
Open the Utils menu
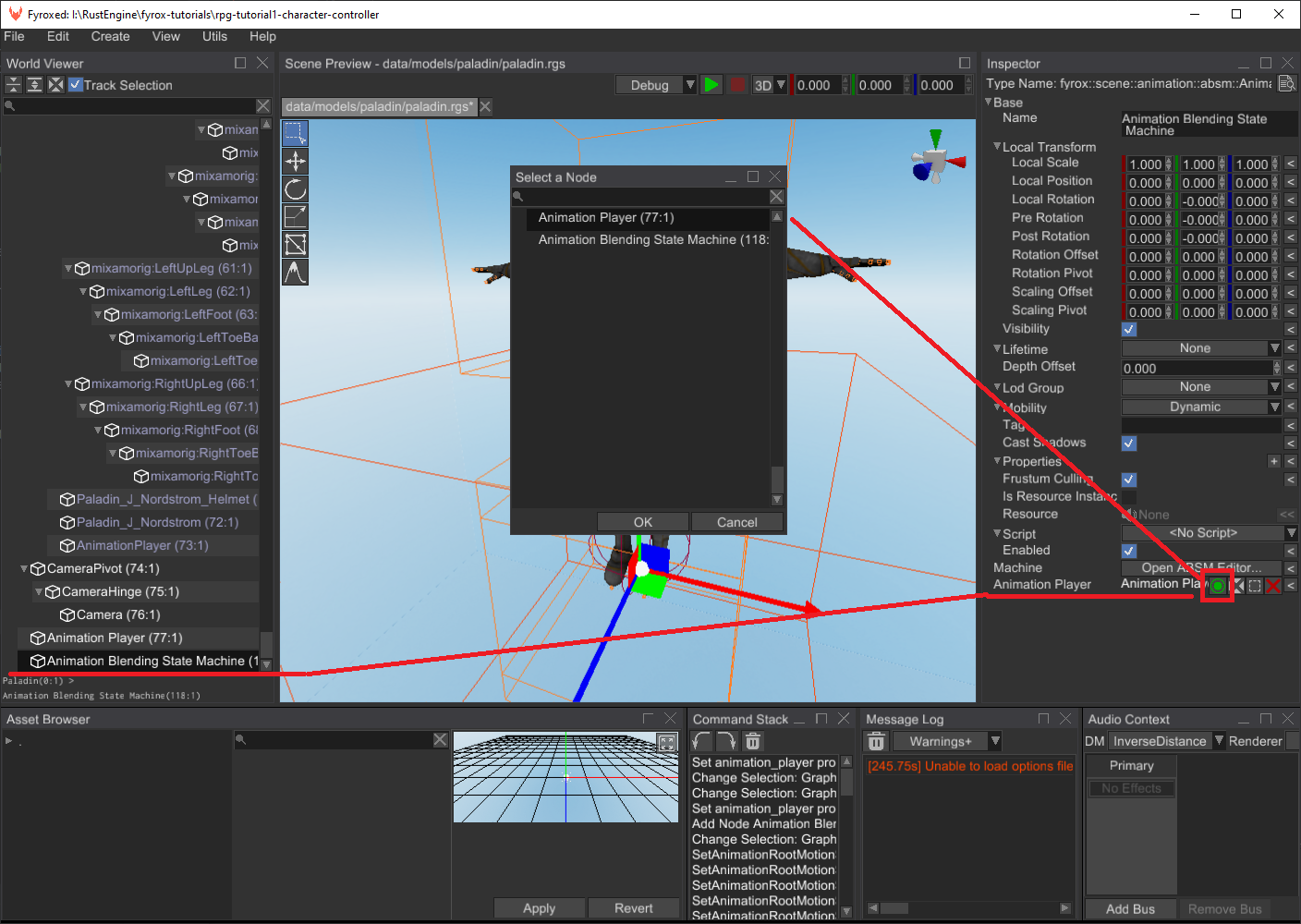coord(214,36)
